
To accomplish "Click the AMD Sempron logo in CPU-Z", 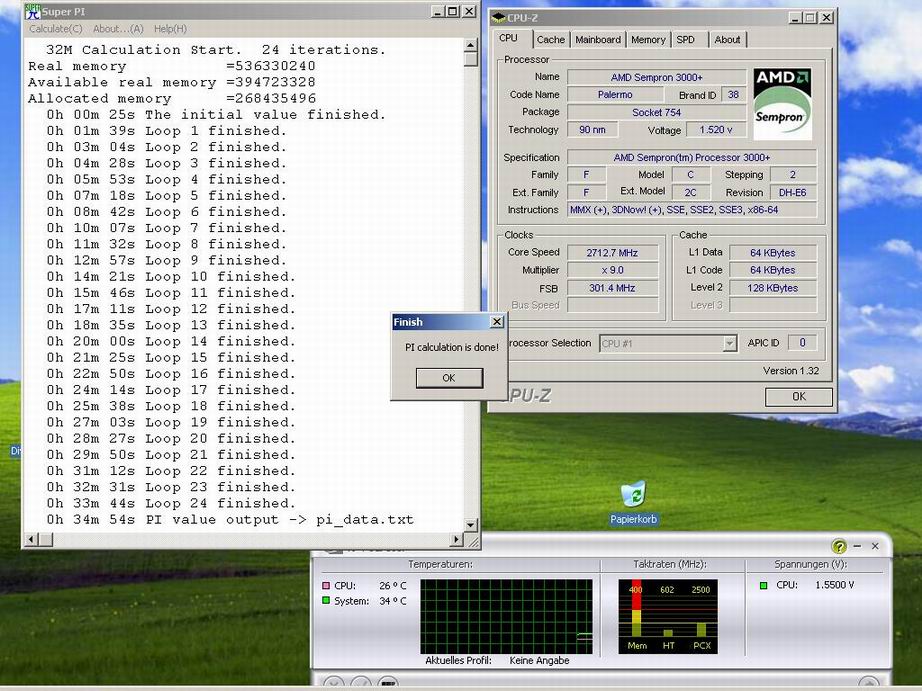I will 782,104.
